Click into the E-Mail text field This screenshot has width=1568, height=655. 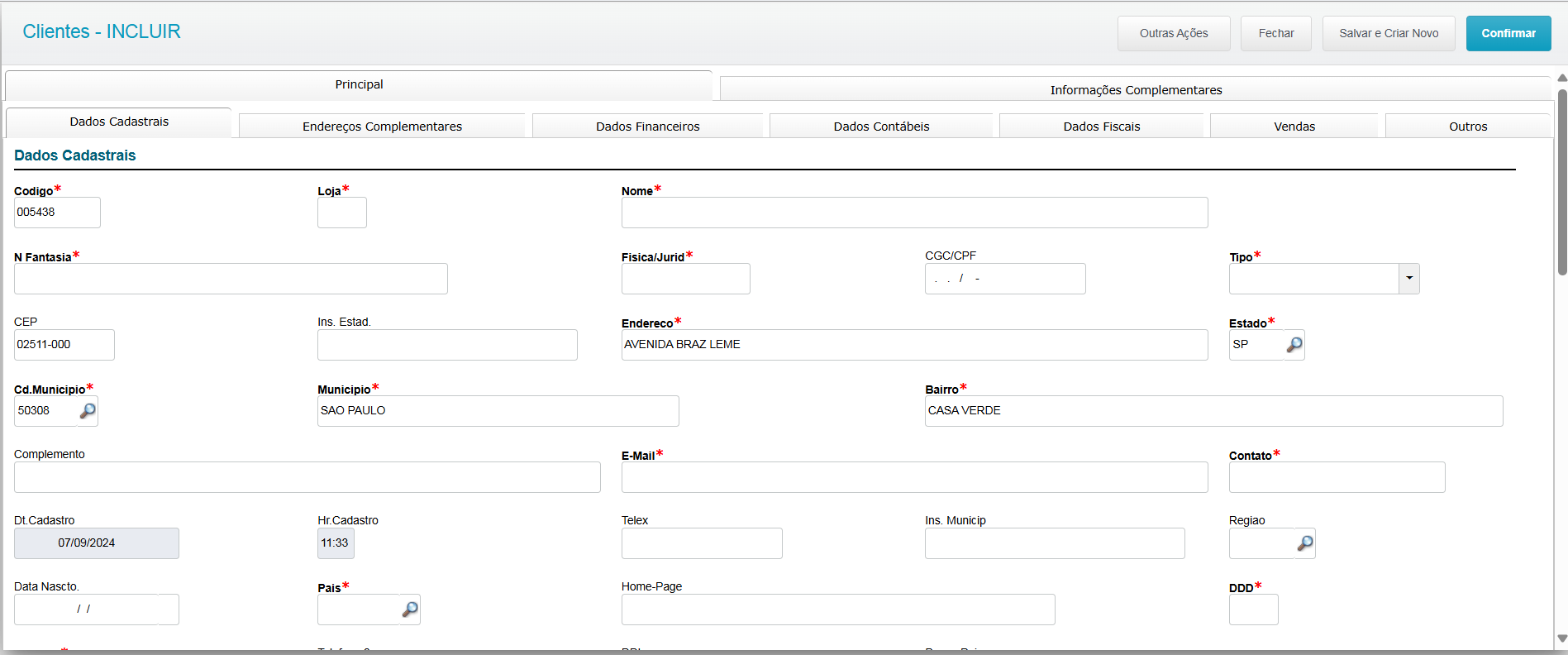[x=914, y=477]
